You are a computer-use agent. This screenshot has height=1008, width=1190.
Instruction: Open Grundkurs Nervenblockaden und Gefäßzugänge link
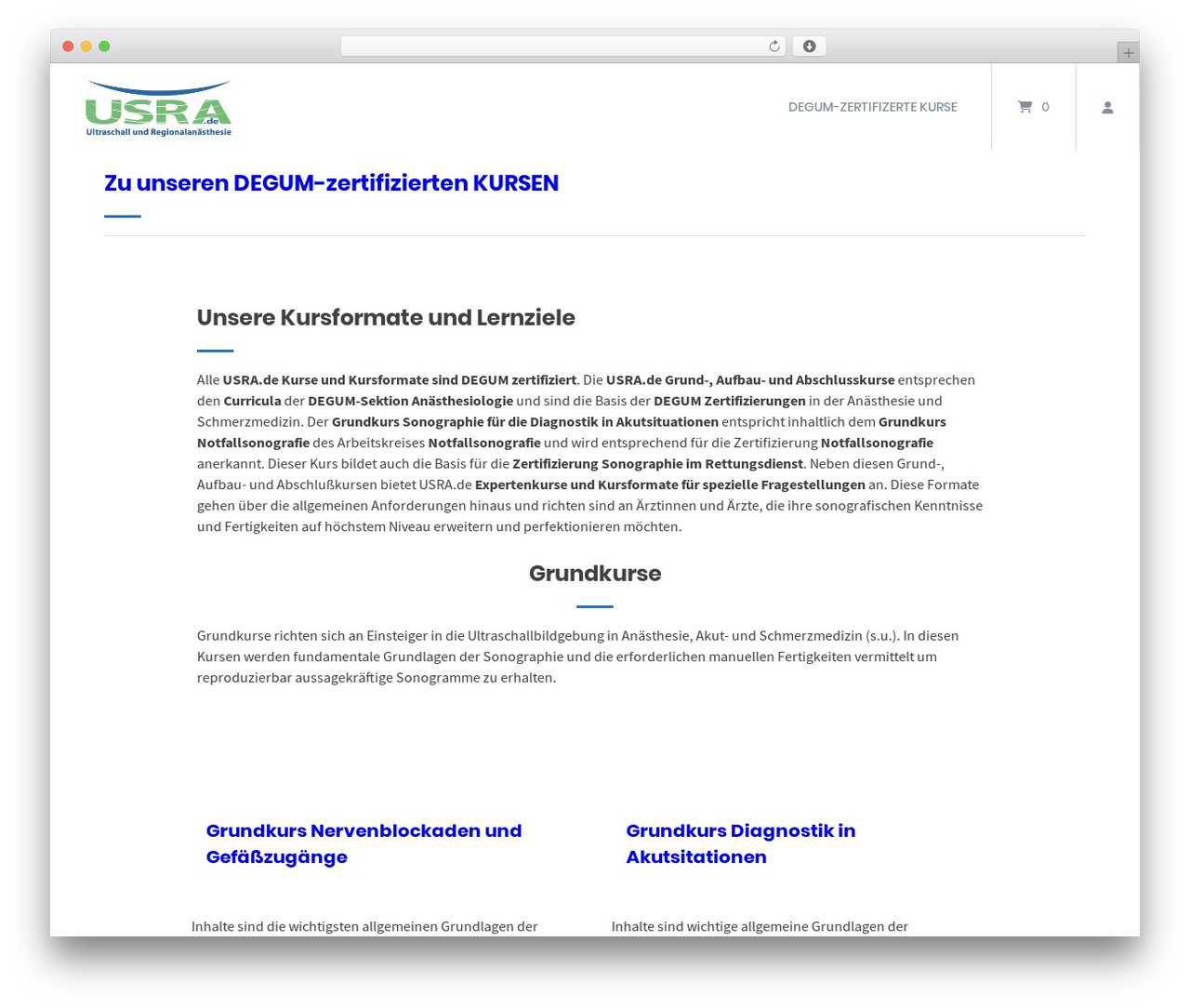(364, 843)
